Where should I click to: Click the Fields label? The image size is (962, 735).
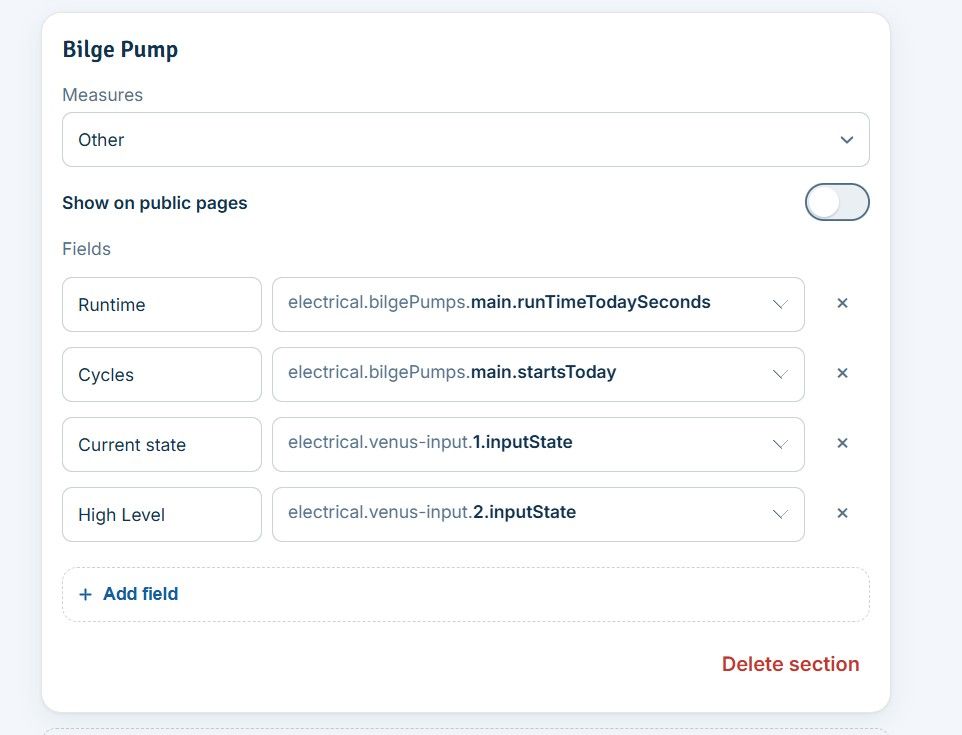[87, 249]
